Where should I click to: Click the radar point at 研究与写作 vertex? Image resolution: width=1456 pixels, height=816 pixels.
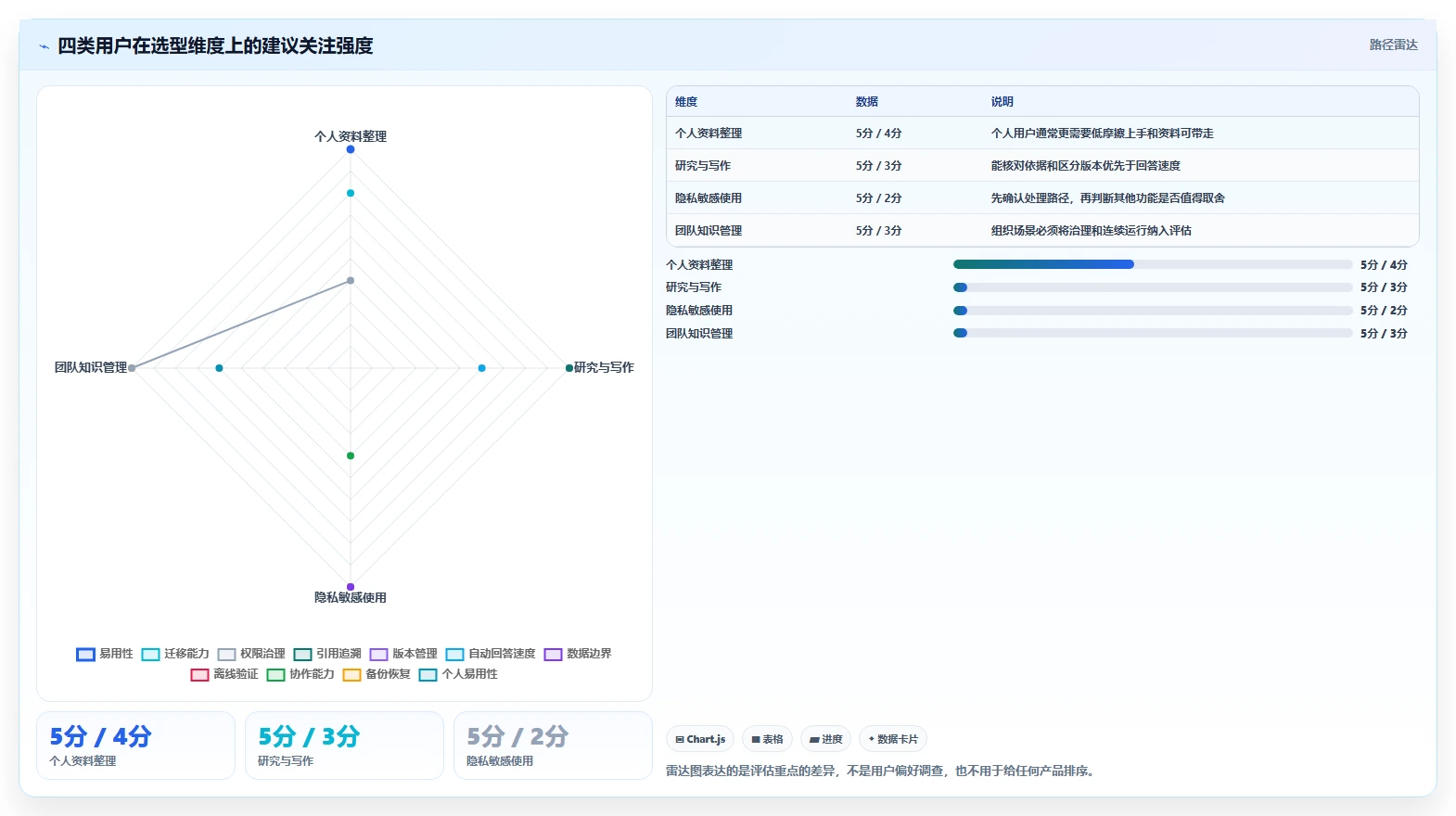tap(569, 368)
